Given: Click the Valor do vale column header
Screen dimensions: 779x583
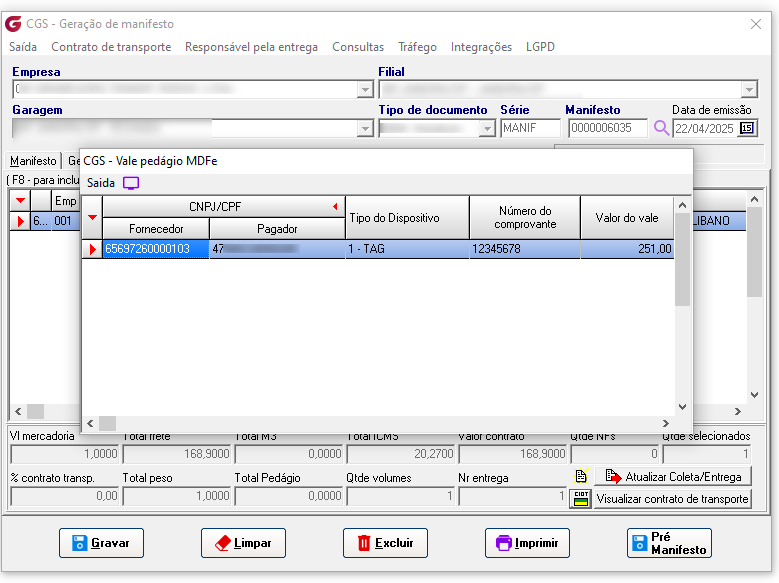Looking at the screenshot, I should coord(627,218).
